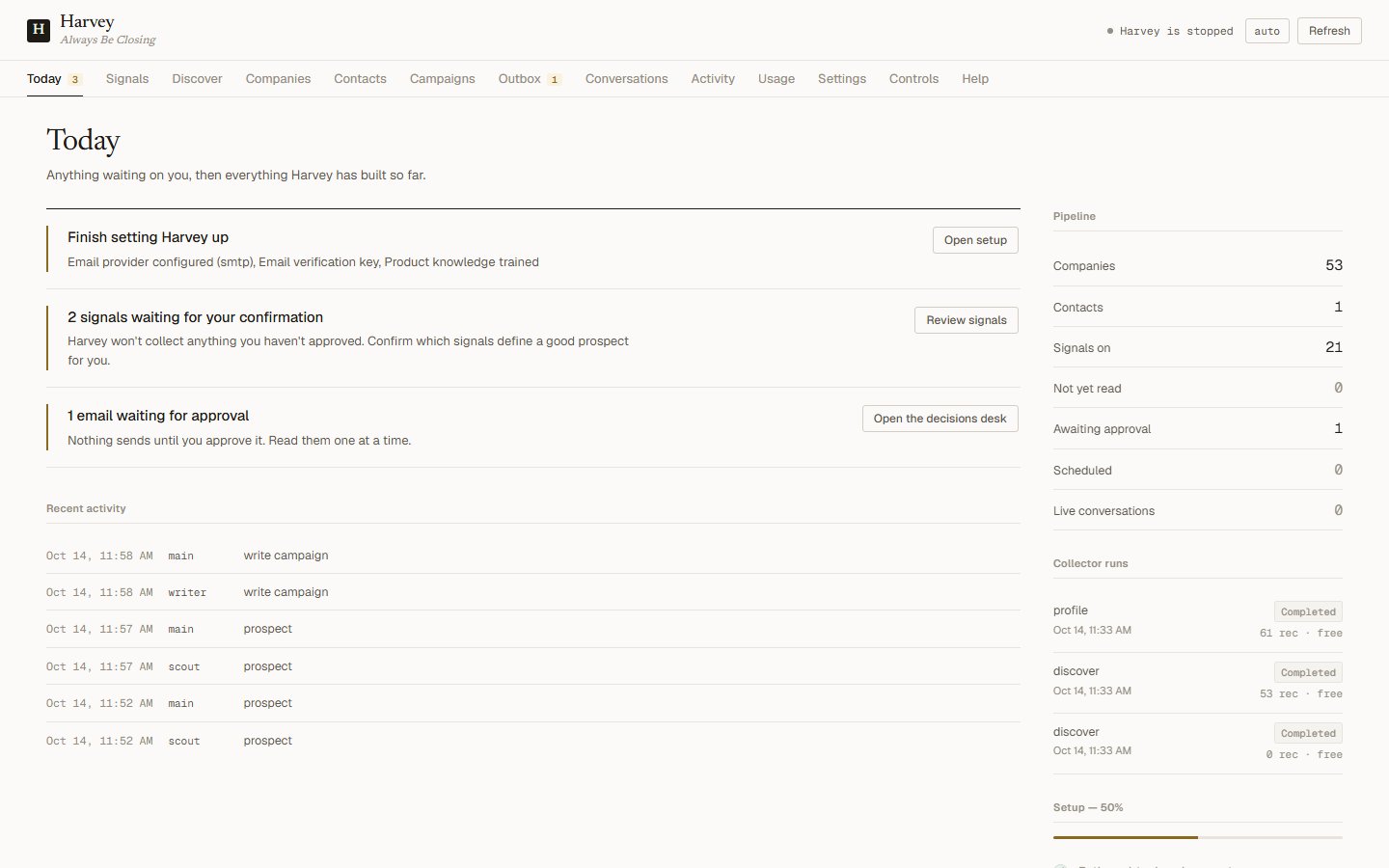Click the status dot beside "Harvey is stopped"
The height and width of the screenshot is (868, 1389).
1110,31
